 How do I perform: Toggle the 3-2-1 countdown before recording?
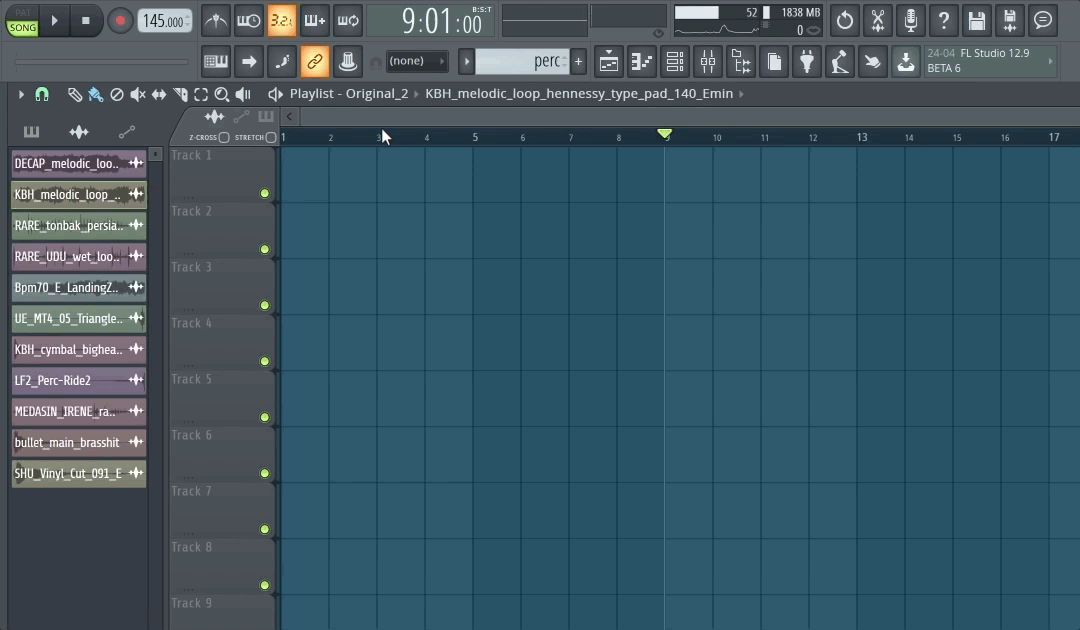[x=282, y=21]
